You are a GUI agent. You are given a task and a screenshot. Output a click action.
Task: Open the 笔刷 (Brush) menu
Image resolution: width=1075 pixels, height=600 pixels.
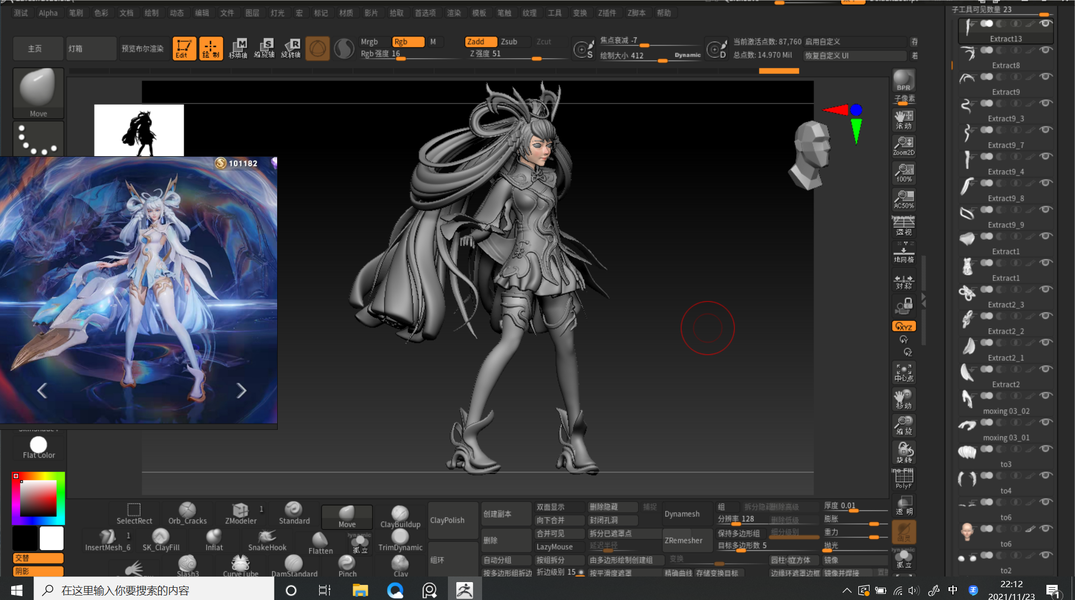75,13
